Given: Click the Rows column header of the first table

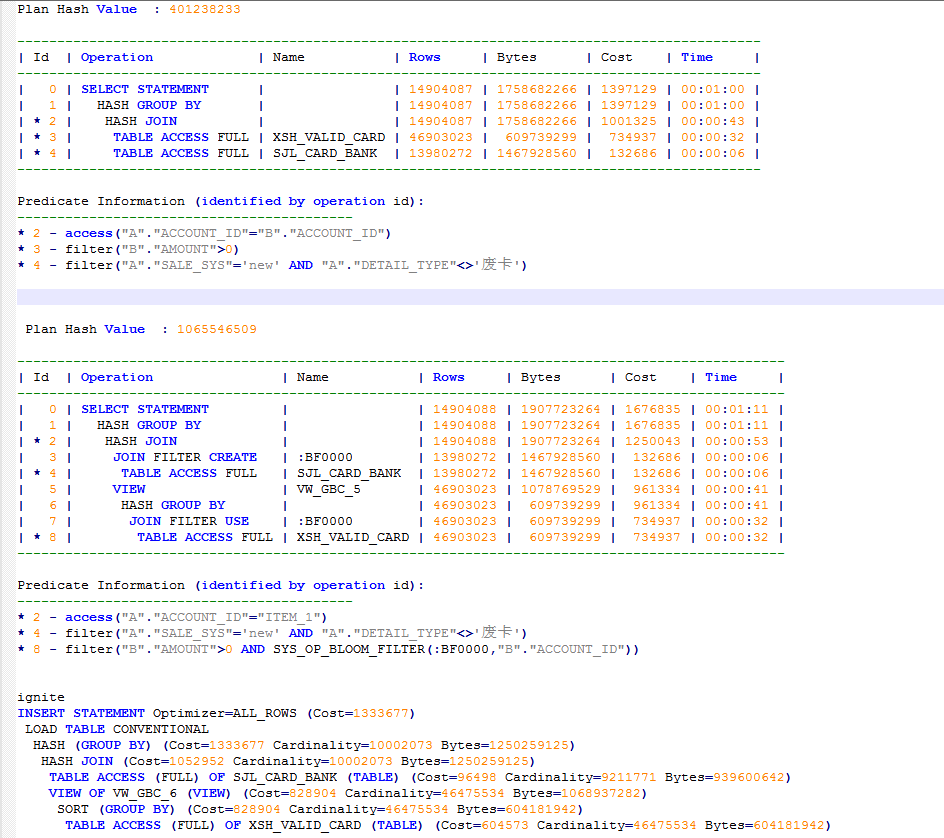Looking at the screenshot, I should pyautogui.click(x=424, y=57).
